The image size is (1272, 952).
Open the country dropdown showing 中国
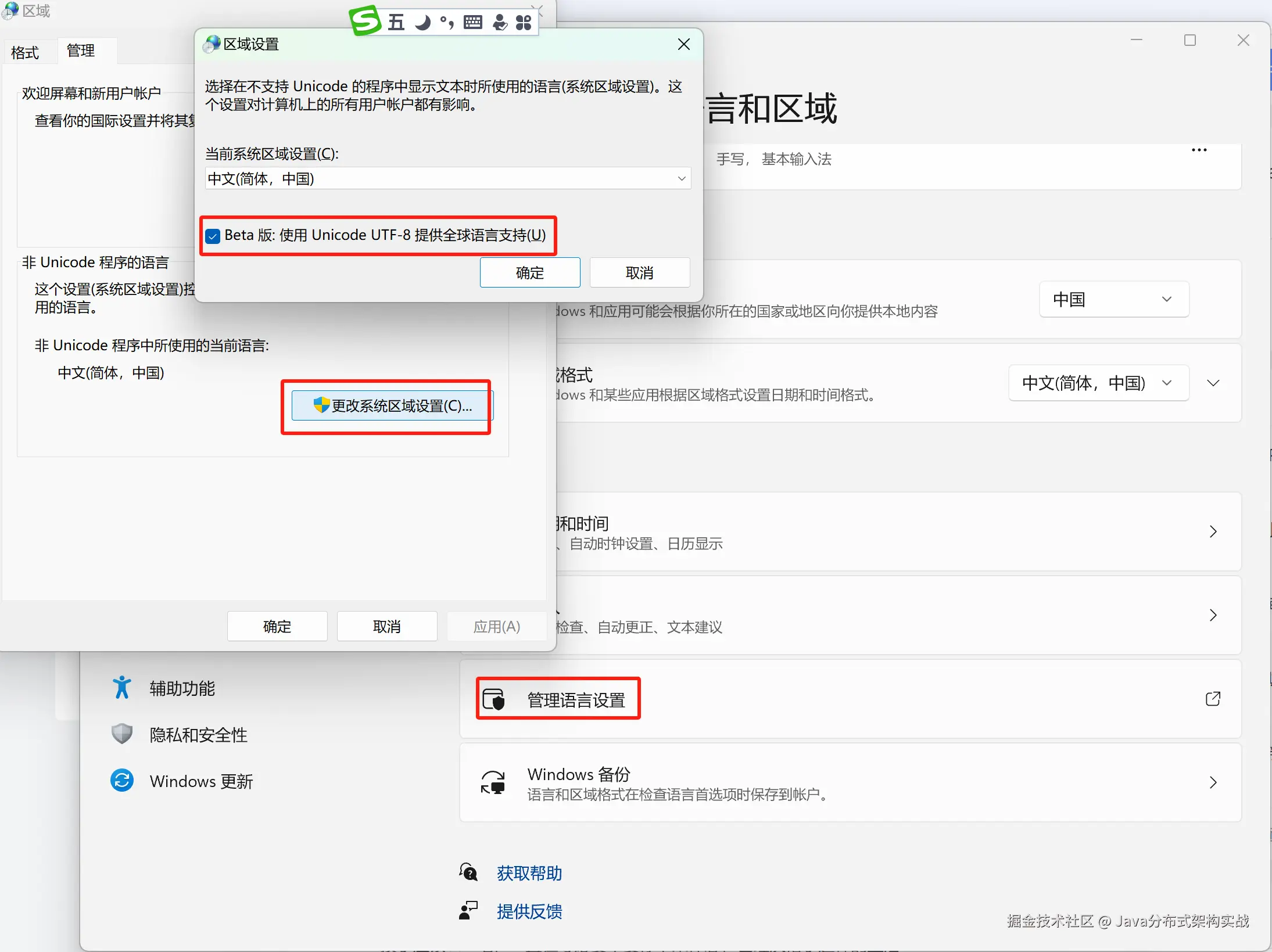click(1113, 300)
